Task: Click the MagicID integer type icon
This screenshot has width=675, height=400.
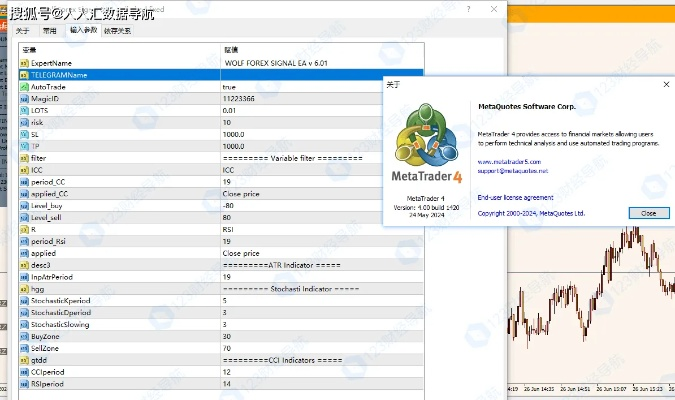Action: coord(24,99)
